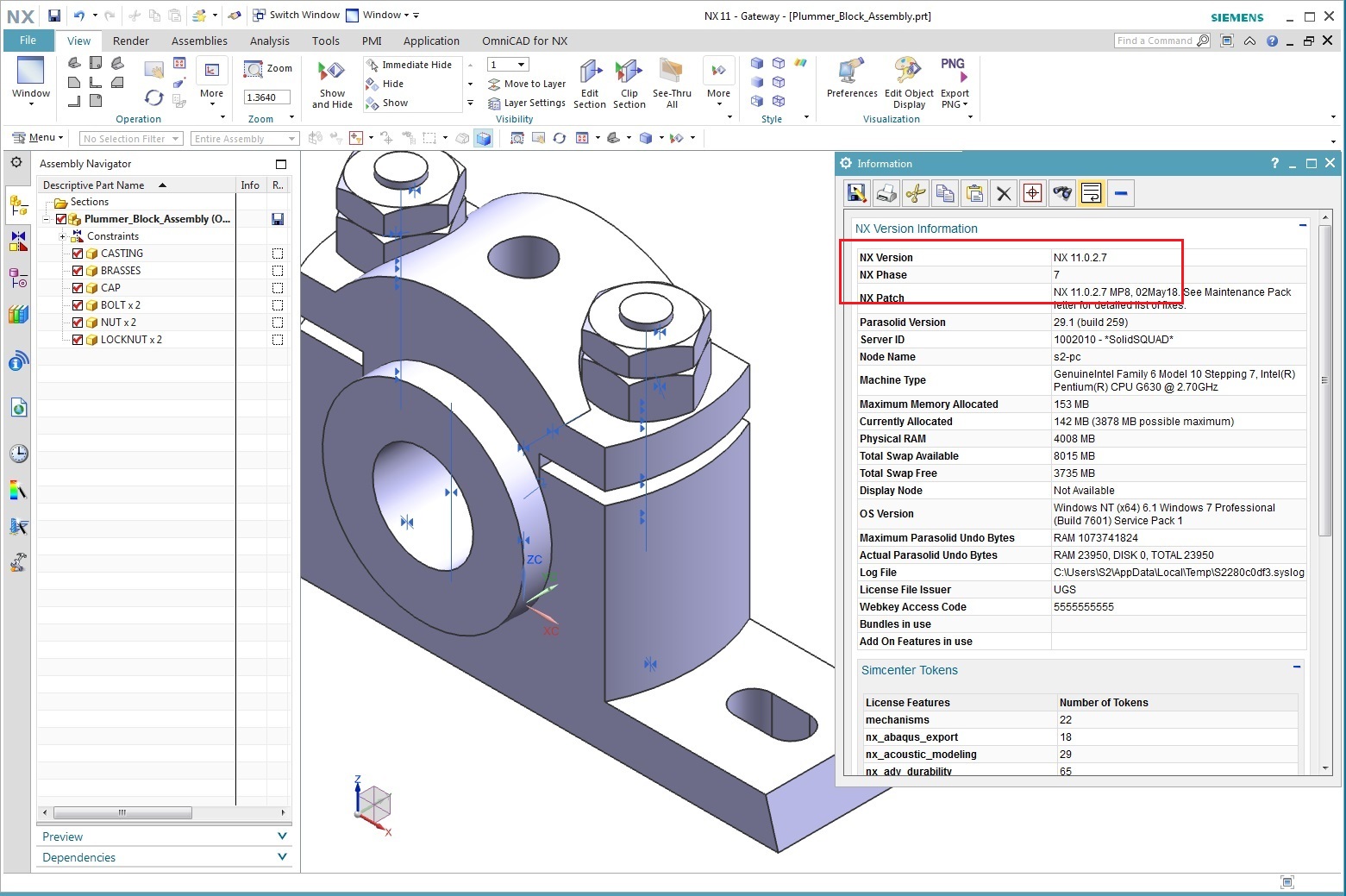Viewport: 1346px width, 896px height.
Task: Click the Delete X icon in Information toolbar
Action: pyautogui.click(x=1004, y=193)
